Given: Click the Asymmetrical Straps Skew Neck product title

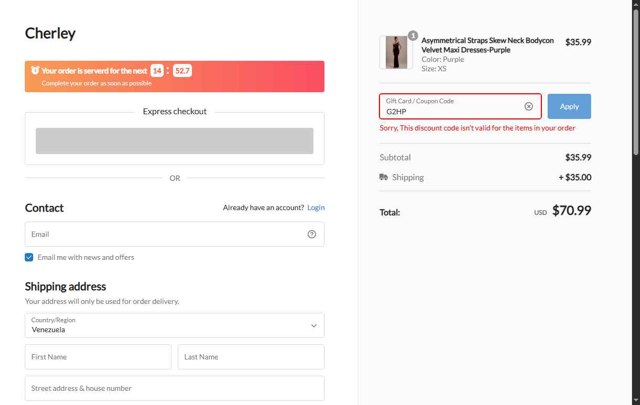Looking at the screenshot, I should [487, 45].
